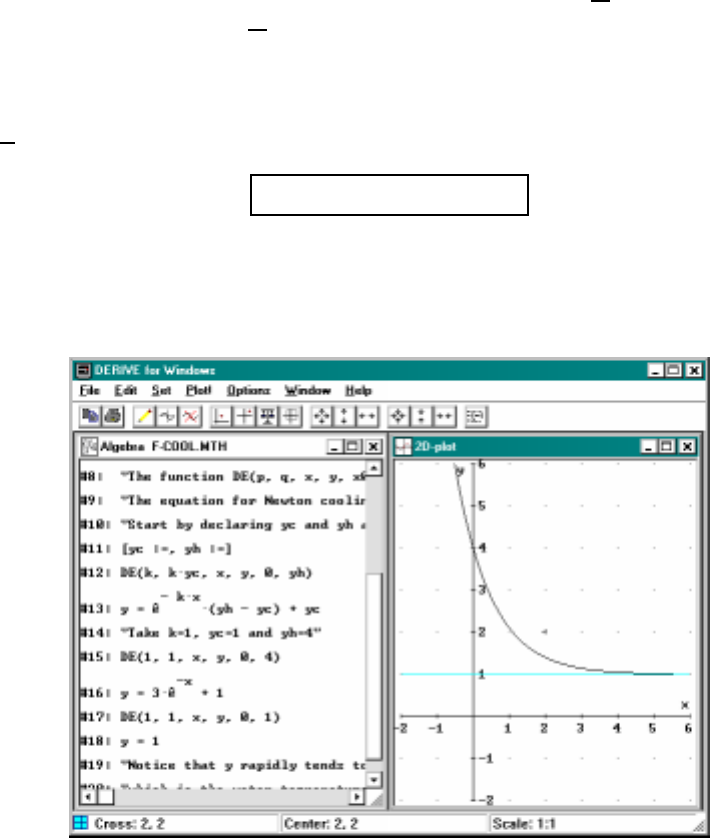Click the Algebra window horizontal scroll left arrow

click(x=88, y=797)
